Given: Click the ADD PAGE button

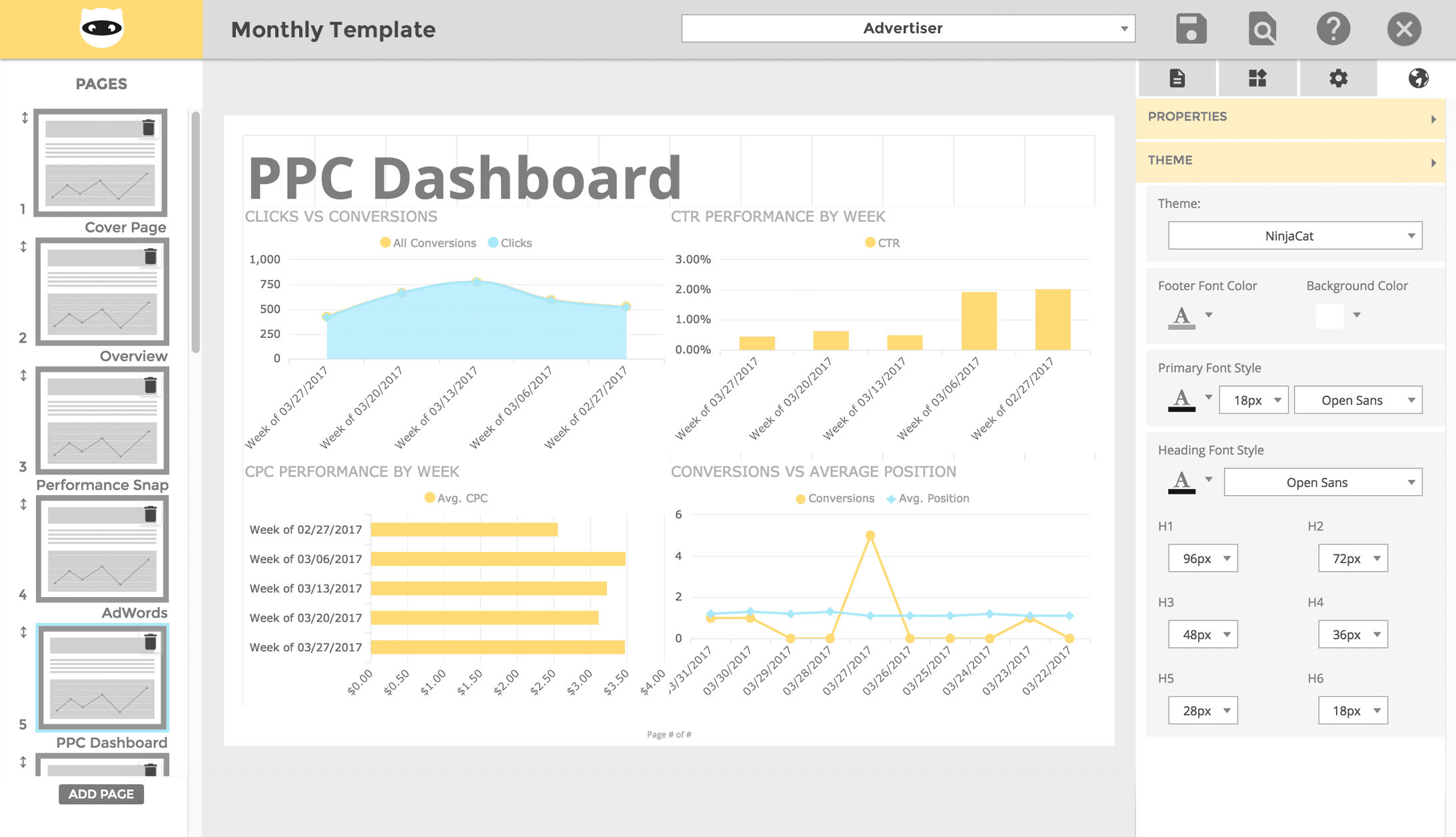Looking at the screenshot, I should [x=101, y=794].
